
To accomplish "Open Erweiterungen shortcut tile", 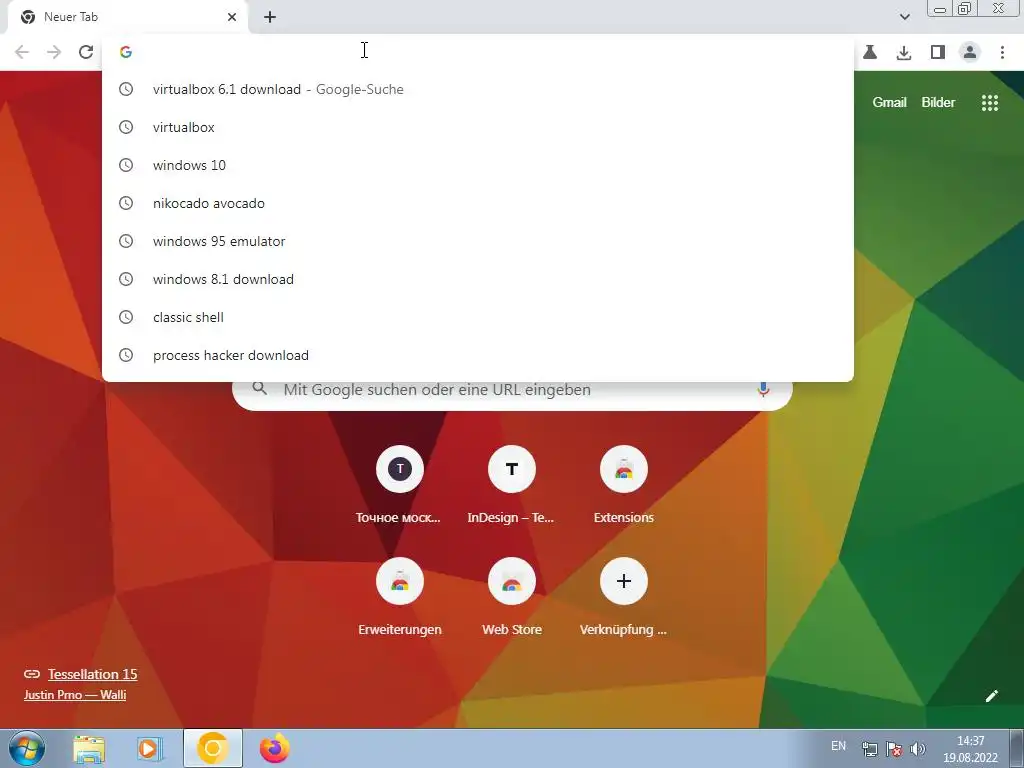I will point(400,597).
